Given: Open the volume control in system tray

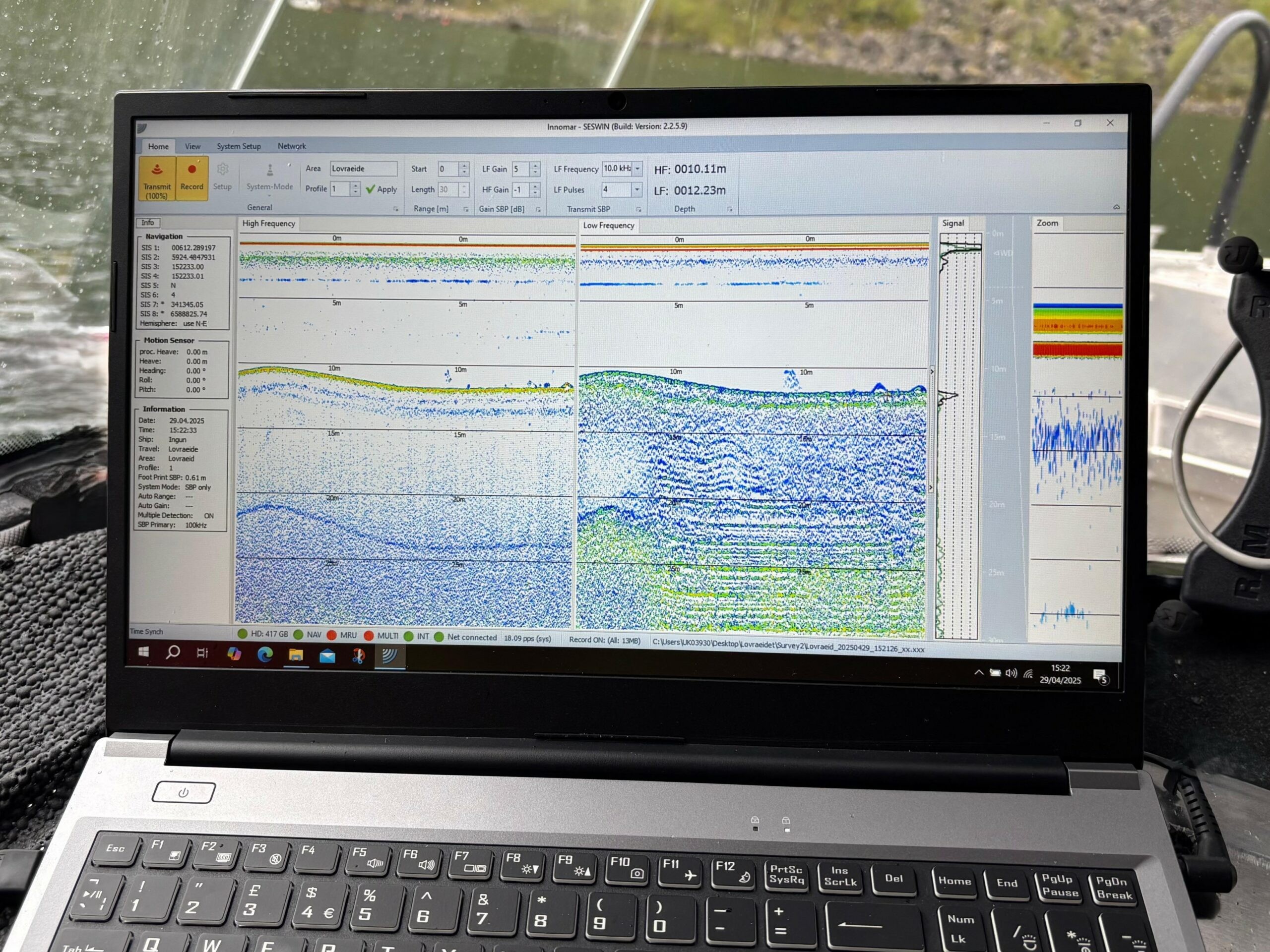Looking at the screenshot, I should (1011, 673).
